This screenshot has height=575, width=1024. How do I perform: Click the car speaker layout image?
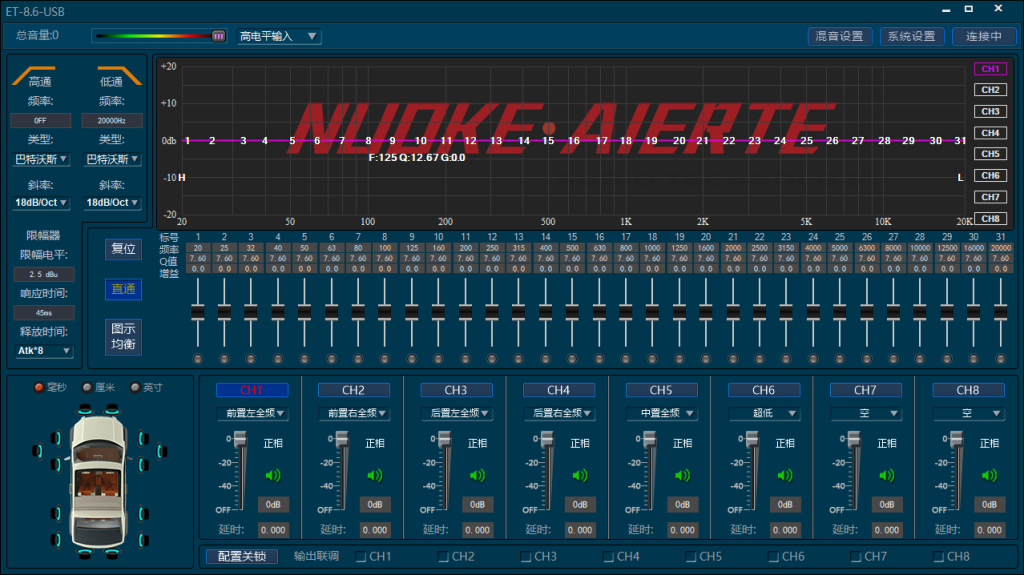tap(98, 481)
